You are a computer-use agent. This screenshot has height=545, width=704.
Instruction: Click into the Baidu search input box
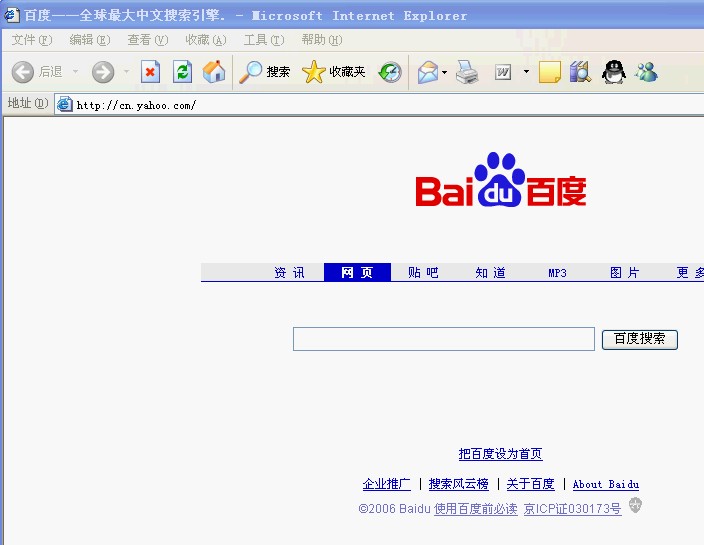(444, 339)
